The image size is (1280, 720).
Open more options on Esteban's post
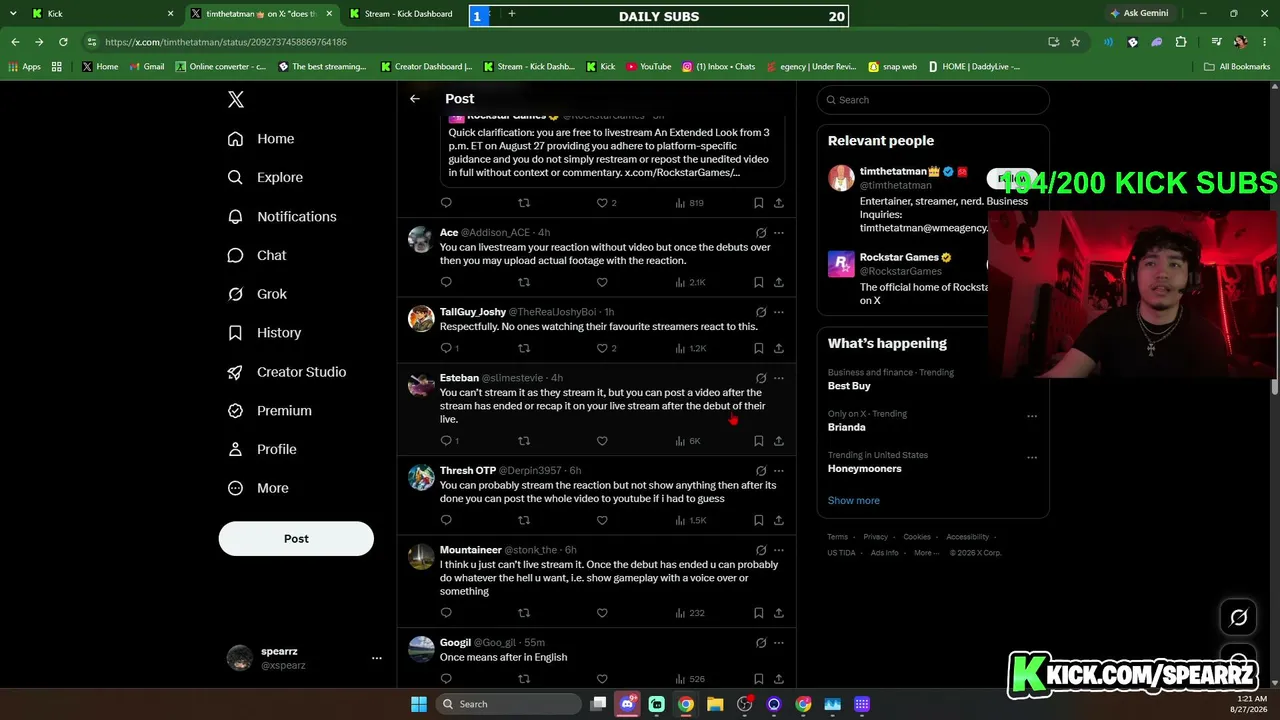click(x=779, y=378)
